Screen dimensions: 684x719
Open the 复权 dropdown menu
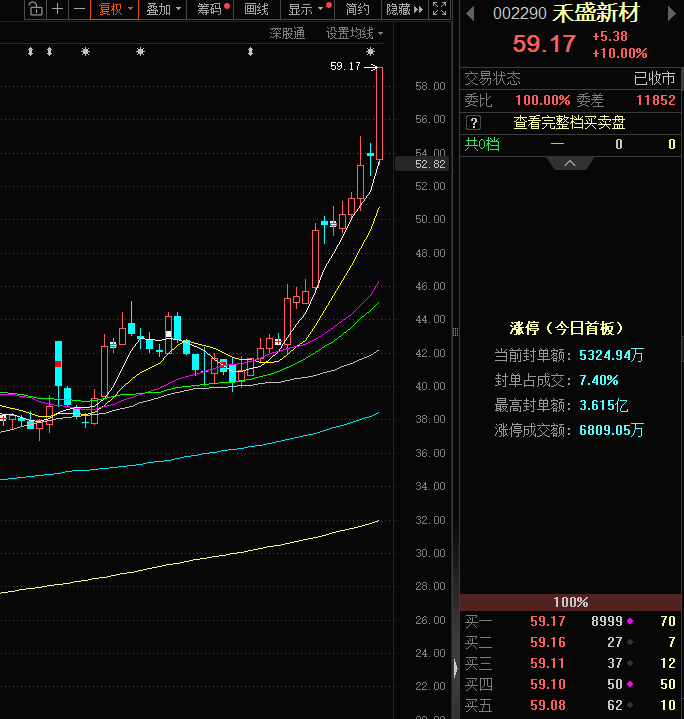(115, 10)
